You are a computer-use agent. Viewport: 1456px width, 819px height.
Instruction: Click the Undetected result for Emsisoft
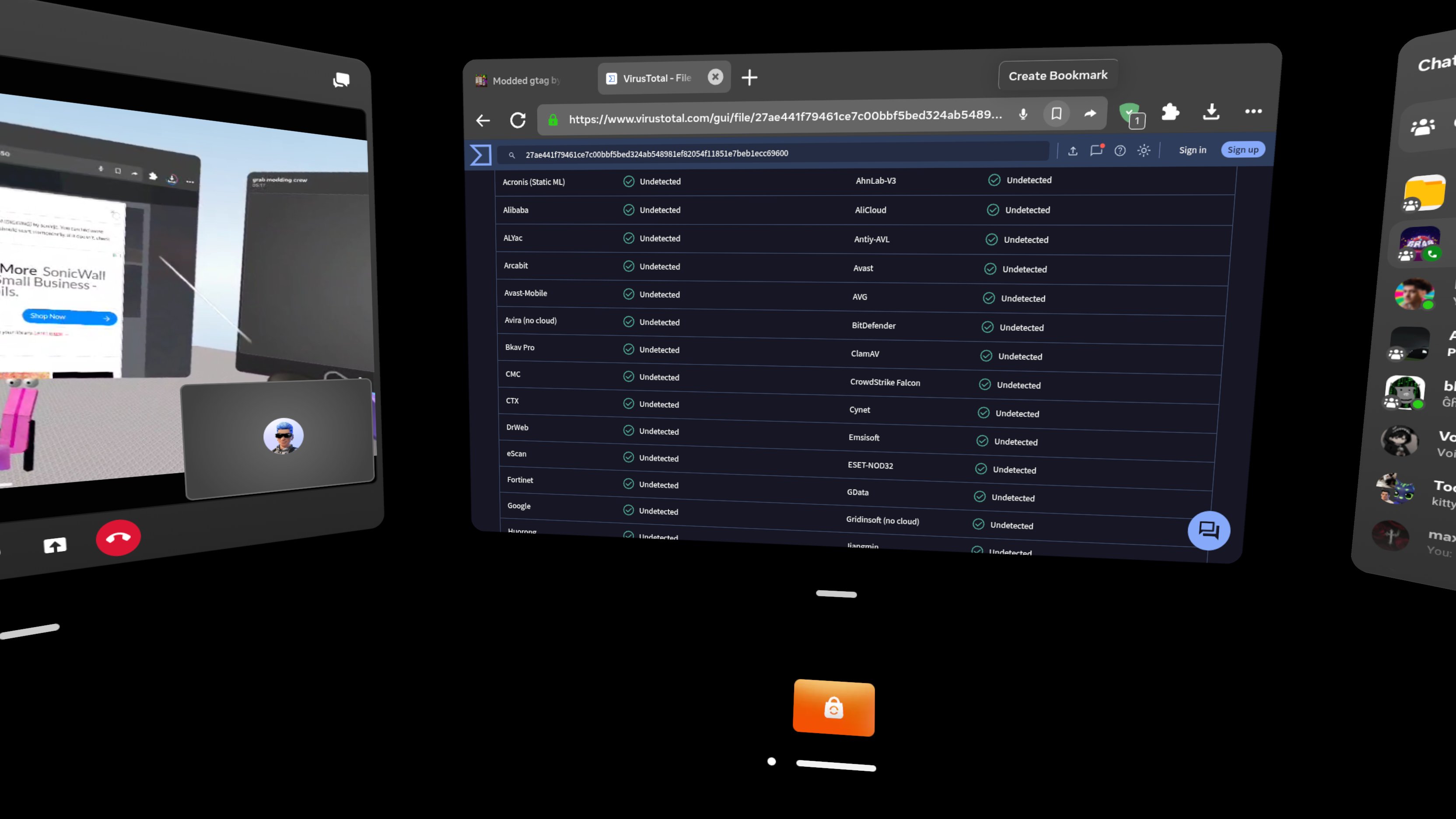click(1007, 441)
